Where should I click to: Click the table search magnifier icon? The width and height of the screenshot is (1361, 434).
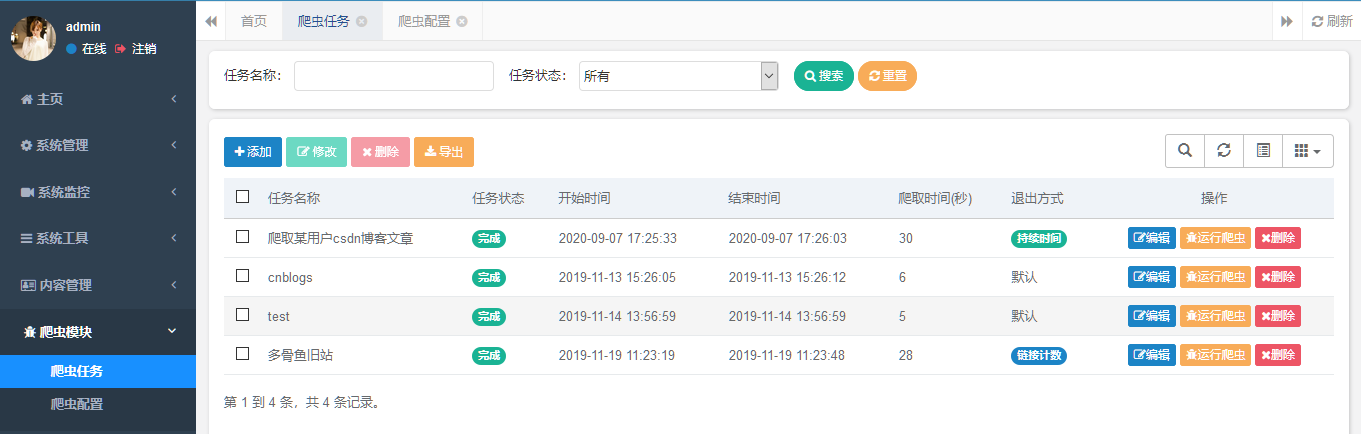pyautogui.click(x=1185, y=151)
